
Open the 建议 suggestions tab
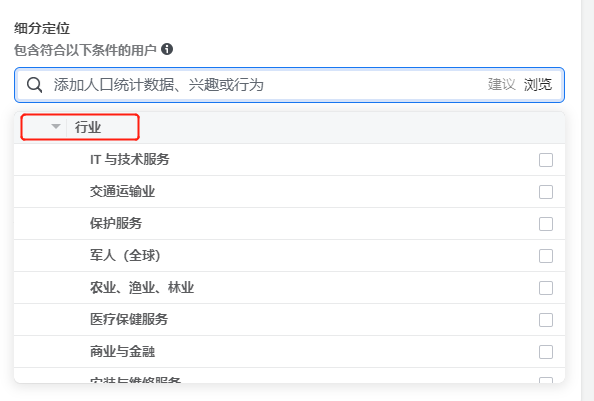(502, 84)
